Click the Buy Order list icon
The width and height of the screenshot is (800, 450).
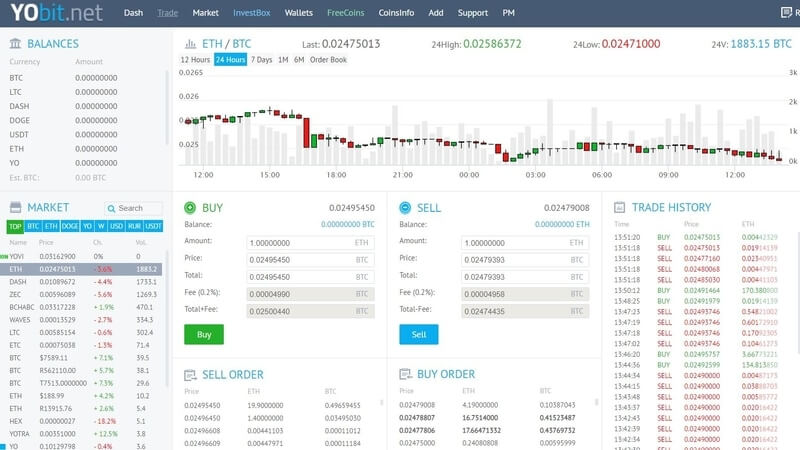click(405, 374)
